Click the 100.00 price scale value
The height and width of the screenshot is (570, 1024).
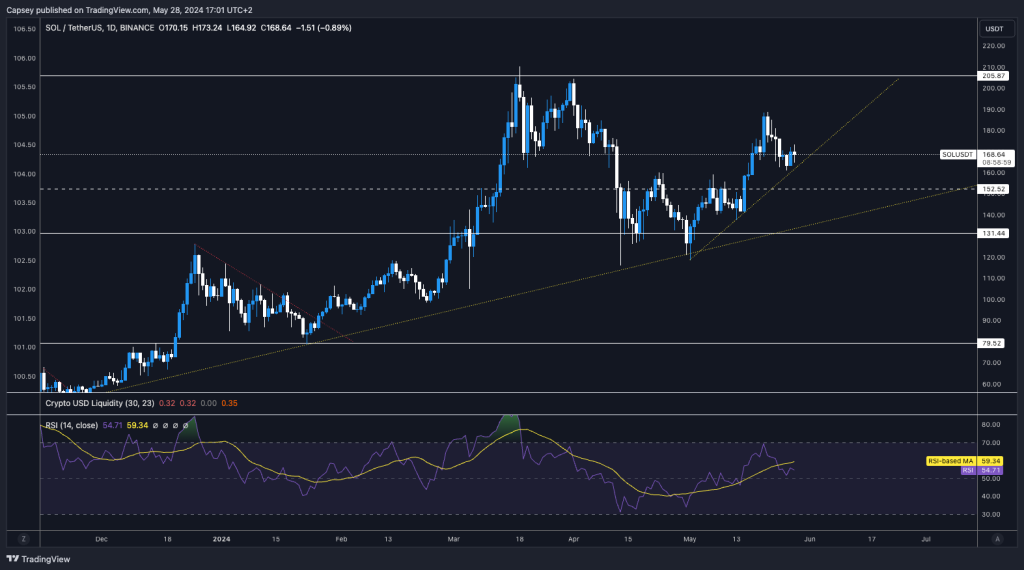[993, 300]
